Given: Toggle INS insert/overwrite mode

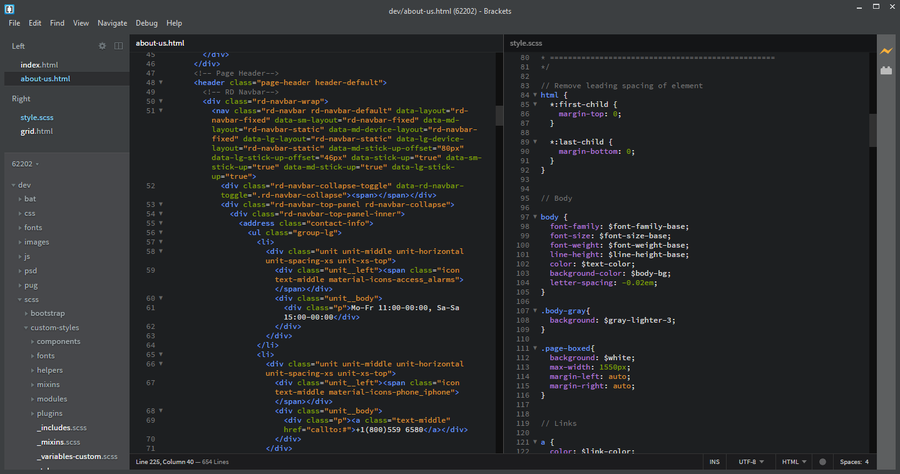Looking at the screenshot, I should (714, 462).
